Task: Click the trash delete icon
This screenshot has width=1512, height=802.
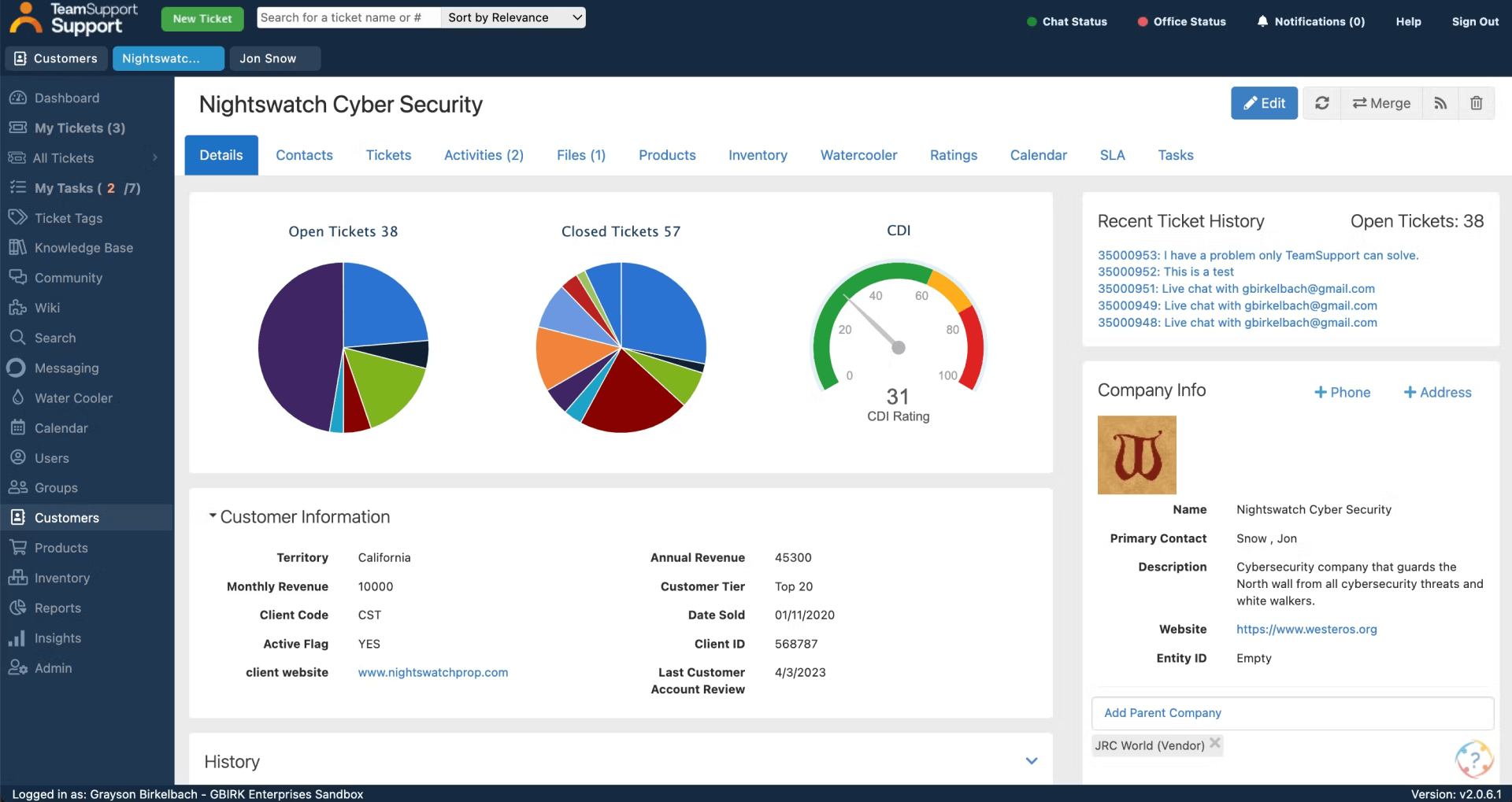Action: pos(1477,103)
